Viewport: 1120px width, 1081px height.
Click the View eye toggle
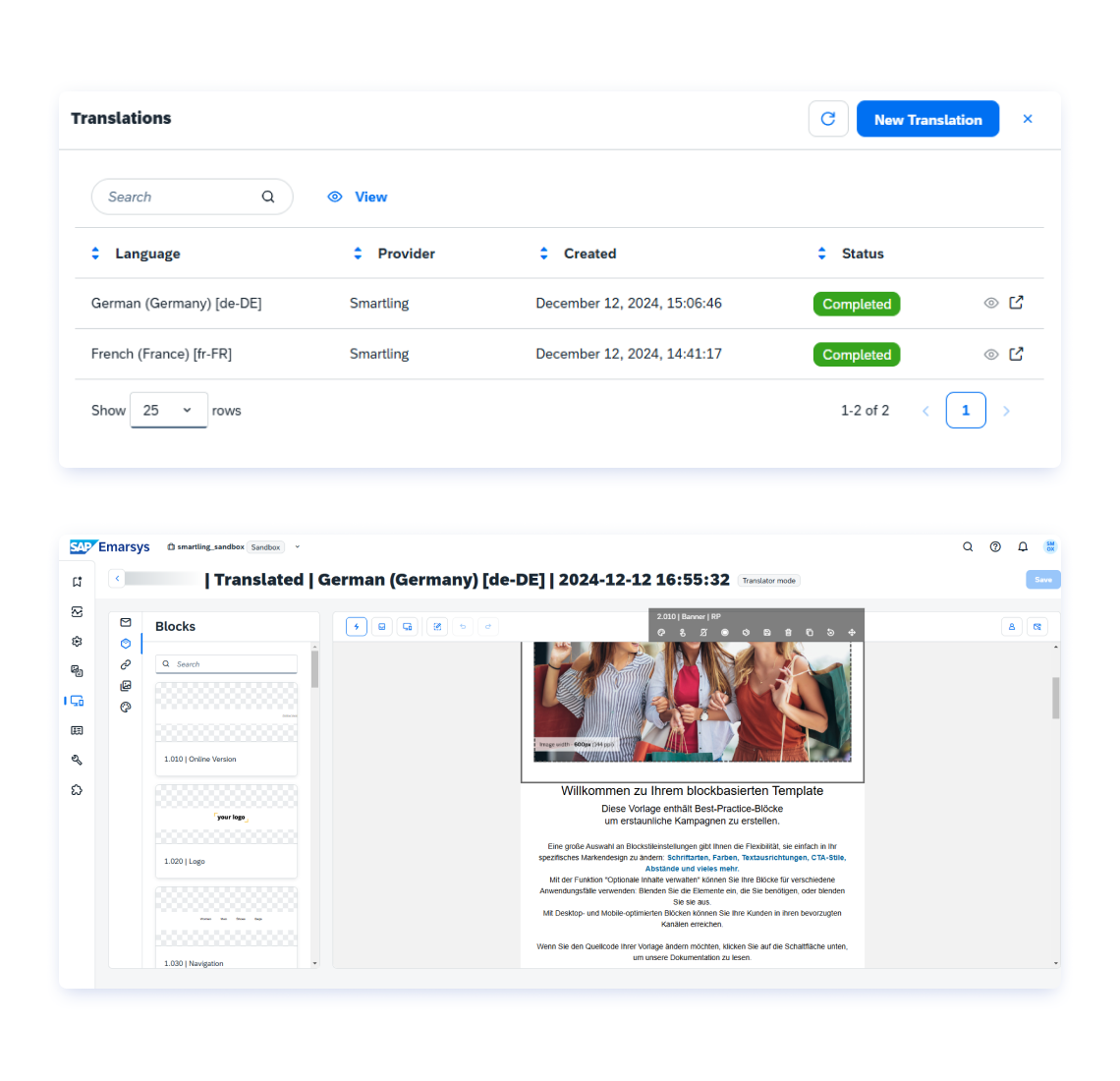tap(358, 197)
